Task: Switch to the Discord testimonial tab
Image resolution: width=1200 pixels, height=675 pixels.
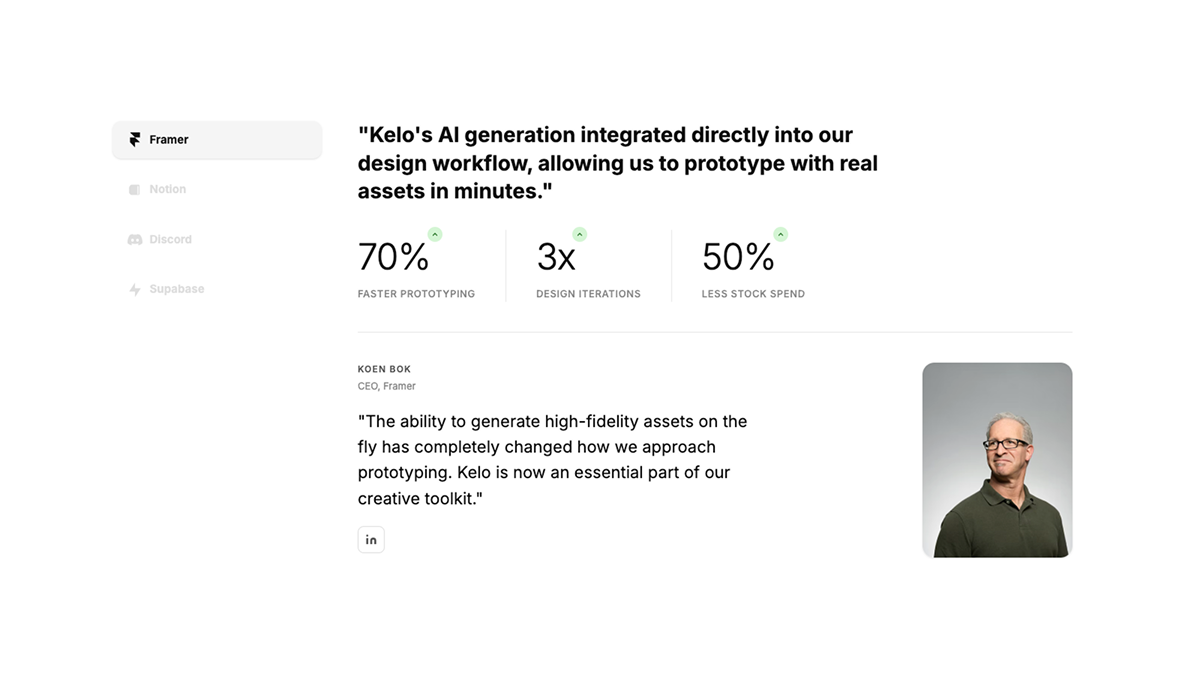Action: tap(171, 240)
